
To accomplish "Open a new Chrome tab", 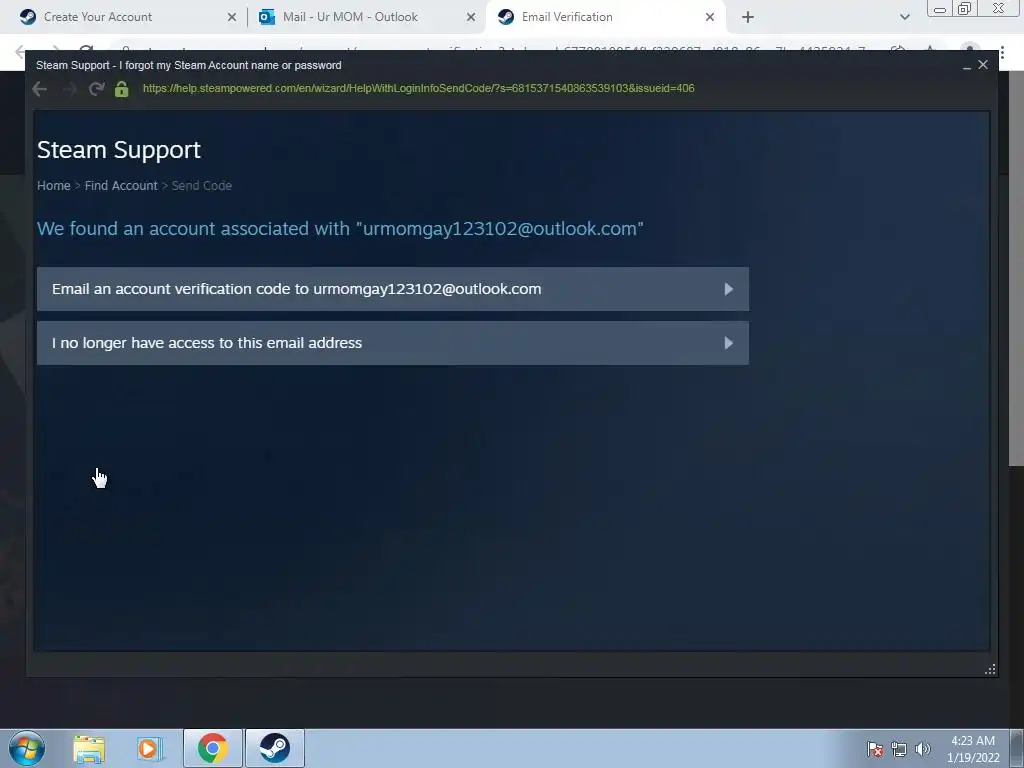I will (748, 18).
